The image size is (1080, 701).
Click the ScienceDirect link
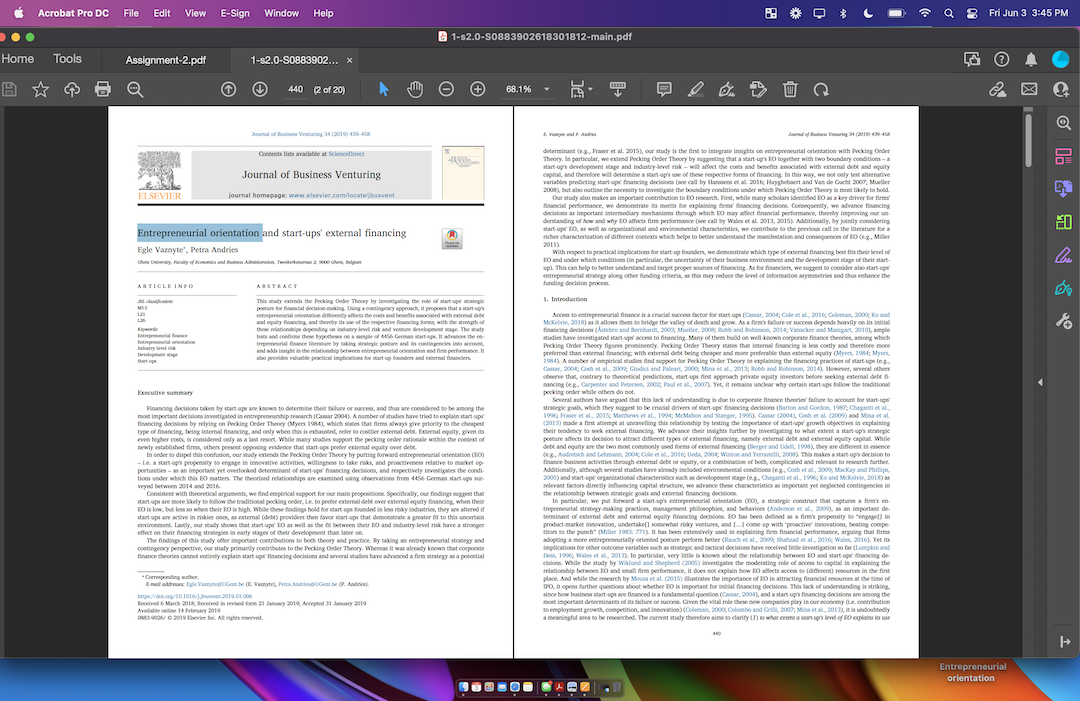(346, 154)
